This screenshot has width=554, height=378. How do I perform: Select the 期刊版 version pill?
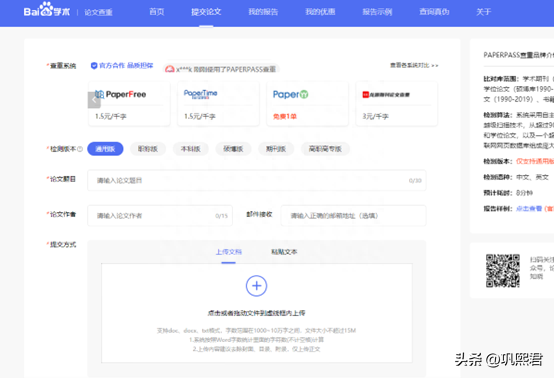[276, 149]
